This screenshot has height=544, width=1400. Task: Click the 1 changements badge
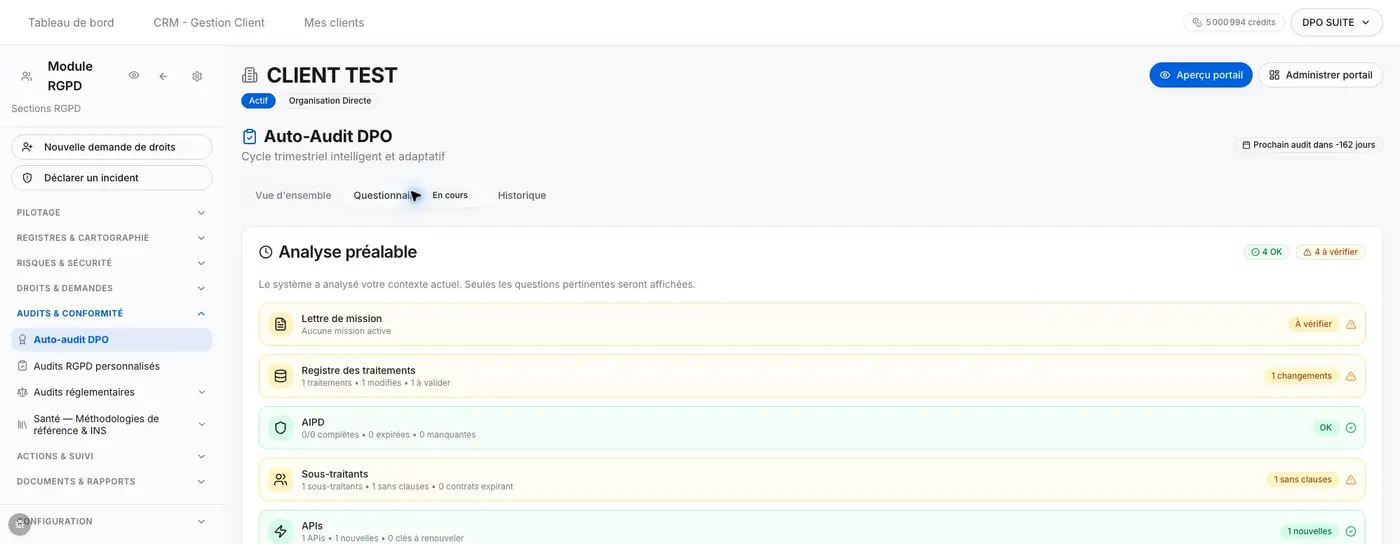click(1302, 376)
